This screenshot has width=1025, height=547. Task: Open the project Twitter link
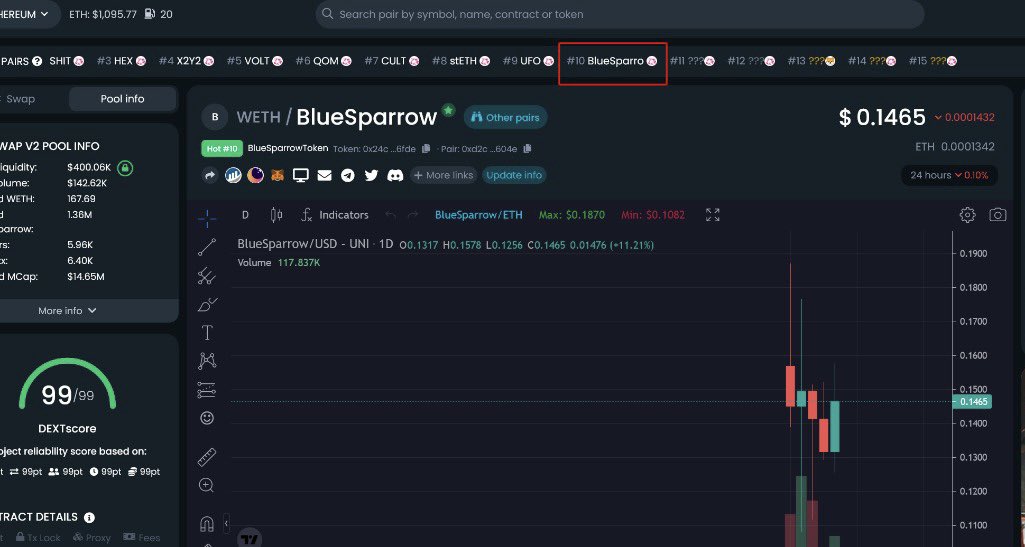coord(371,175)
